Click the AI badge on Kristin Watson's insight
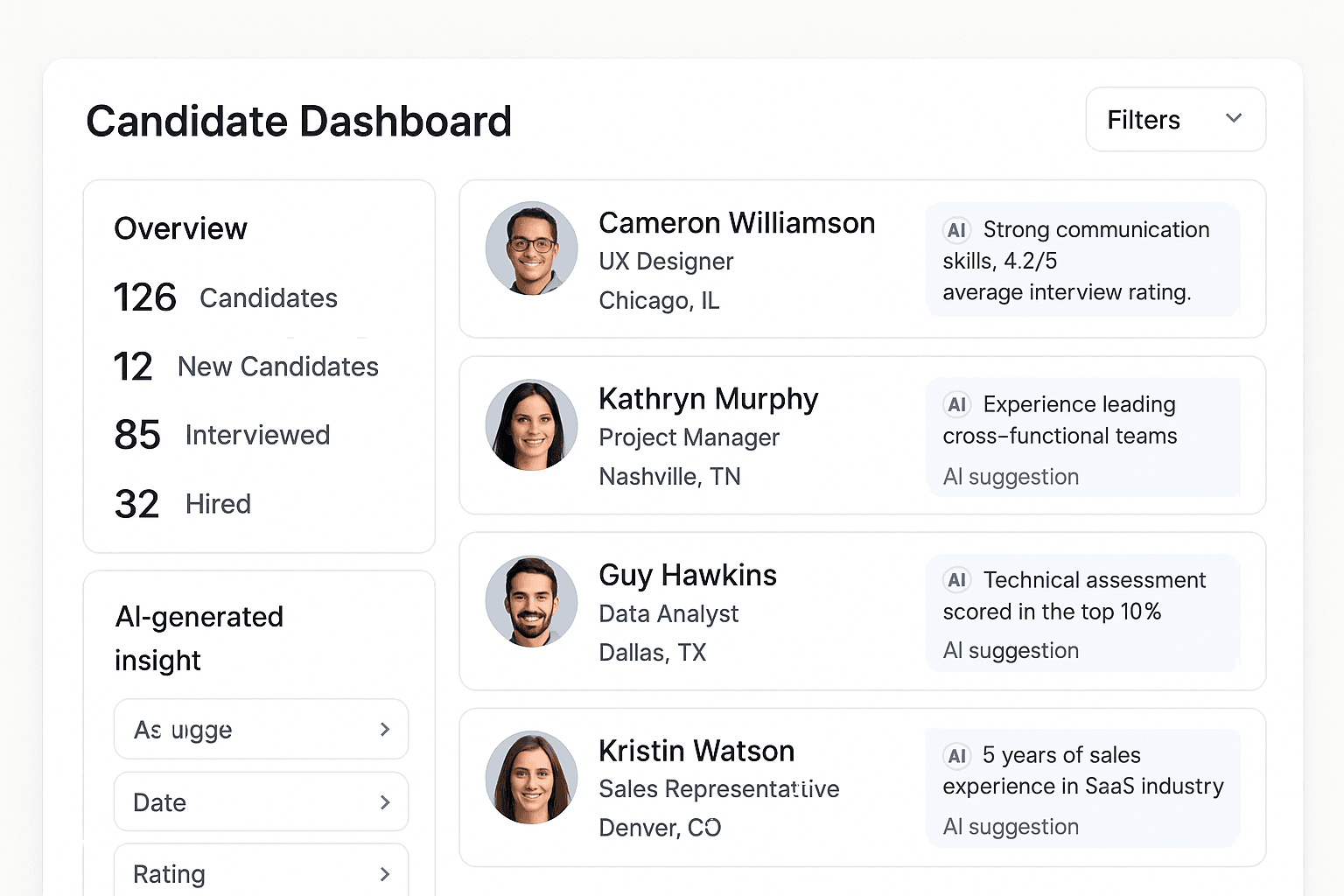1344x896 pixels. tap(956, 756)
